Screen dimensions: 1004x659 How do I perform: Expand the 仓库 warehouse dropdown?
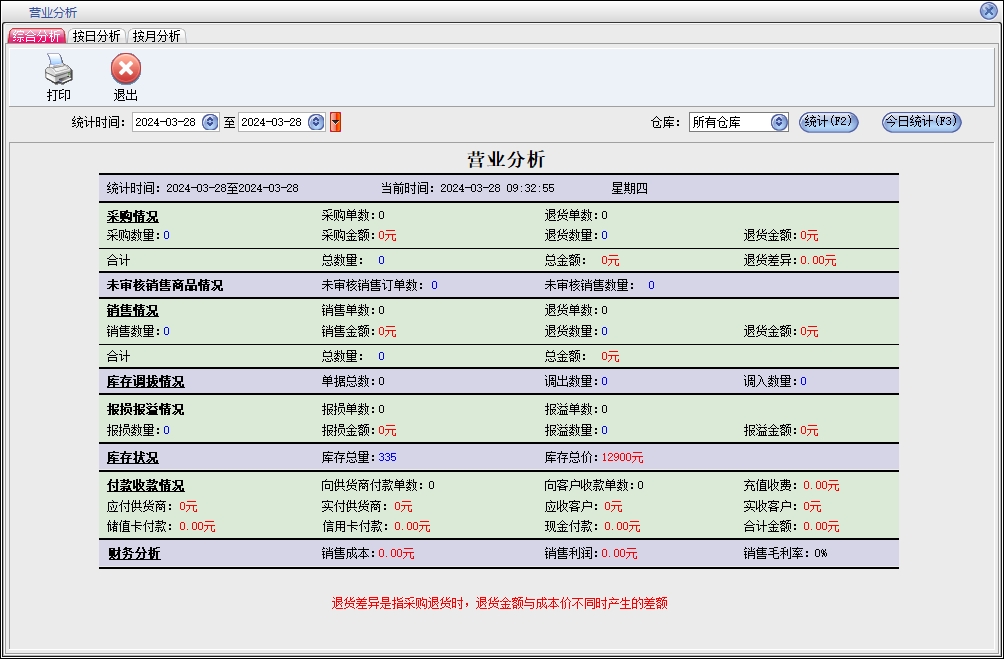(780, 122)
